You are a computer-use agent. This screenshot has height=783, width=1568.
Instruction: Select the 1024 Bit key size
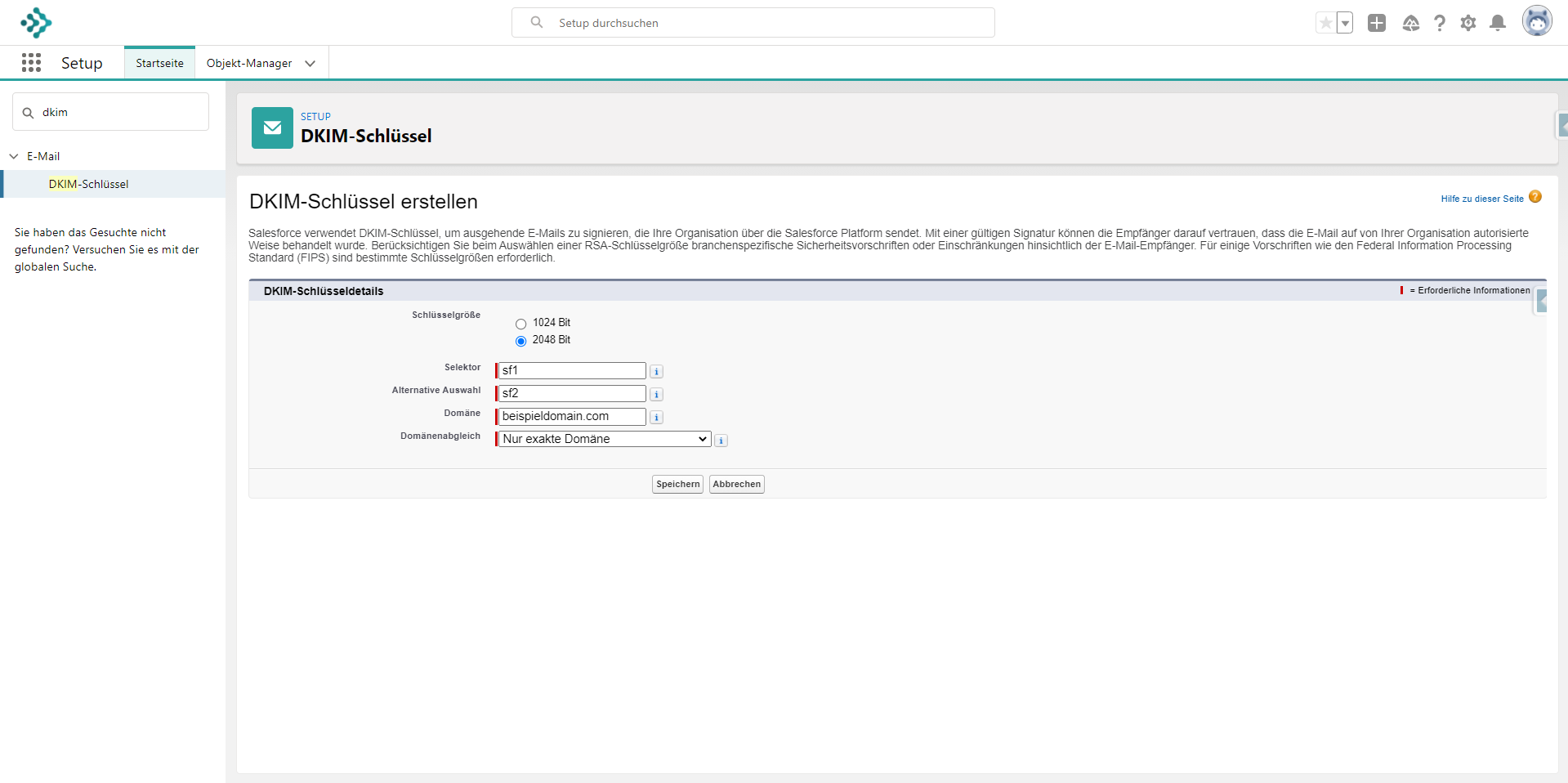coord(520,324)
